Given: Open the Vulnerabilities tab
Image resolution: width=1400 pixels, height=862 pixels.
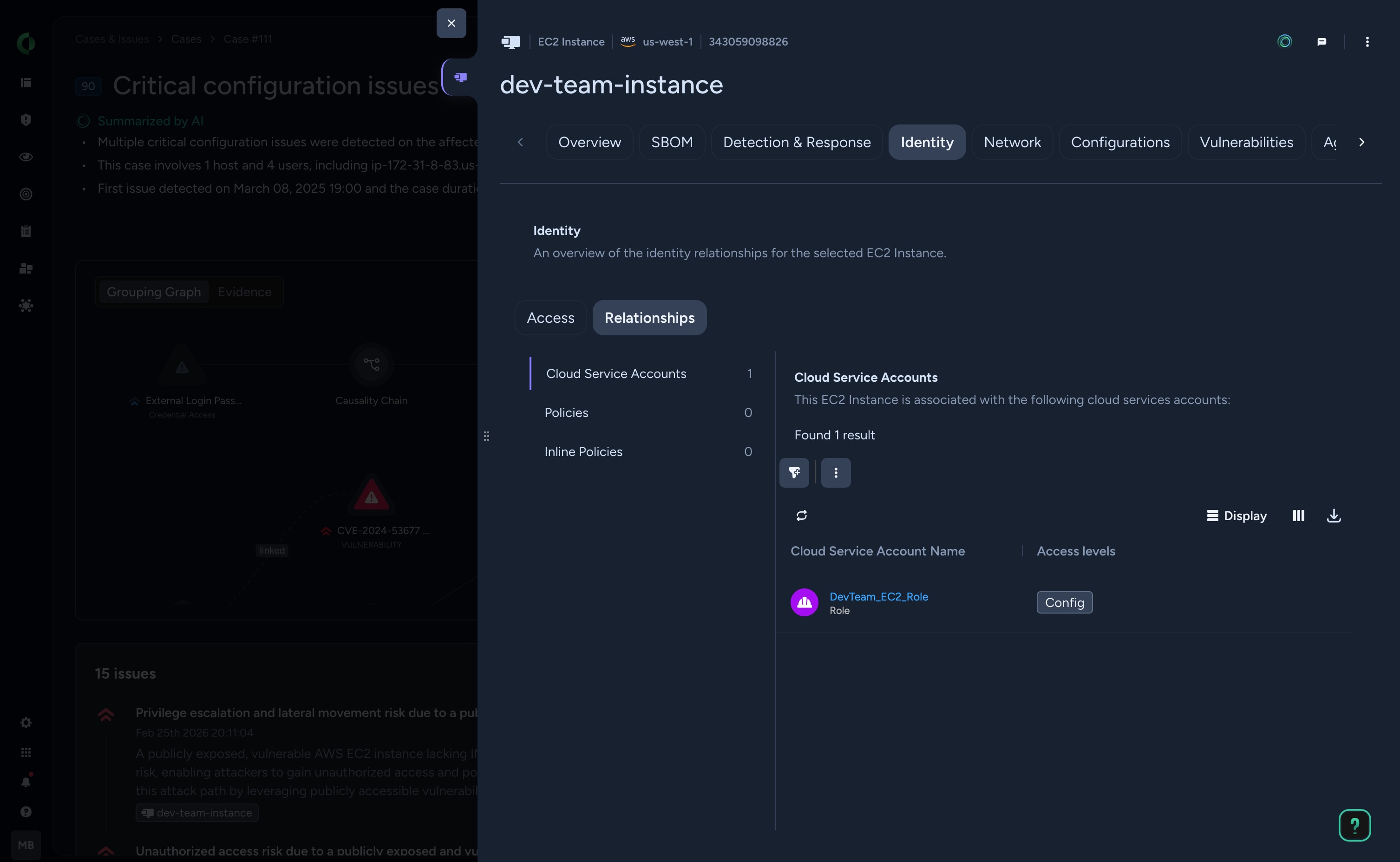Looking at the screenshot, I should point(1246,142).
